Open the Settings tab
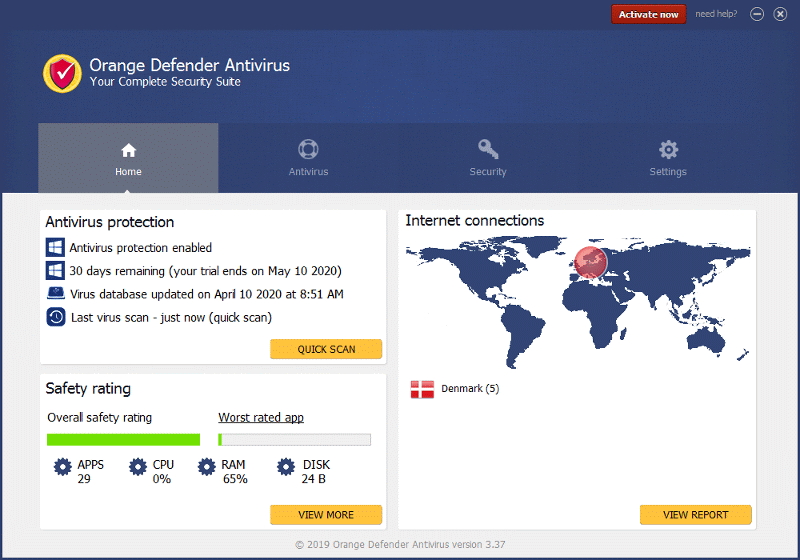This screenshot has width=800, height=560. pyautogui.click(x=668, y=158)
